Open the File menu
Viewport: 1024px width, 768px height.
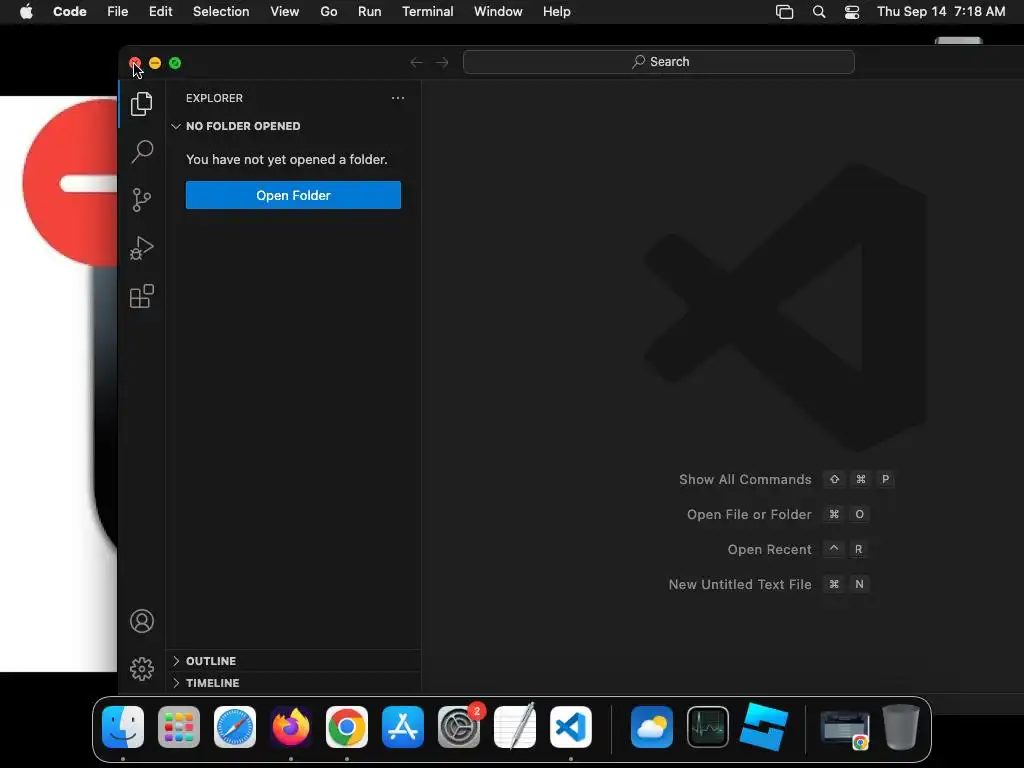click(118, 12)
